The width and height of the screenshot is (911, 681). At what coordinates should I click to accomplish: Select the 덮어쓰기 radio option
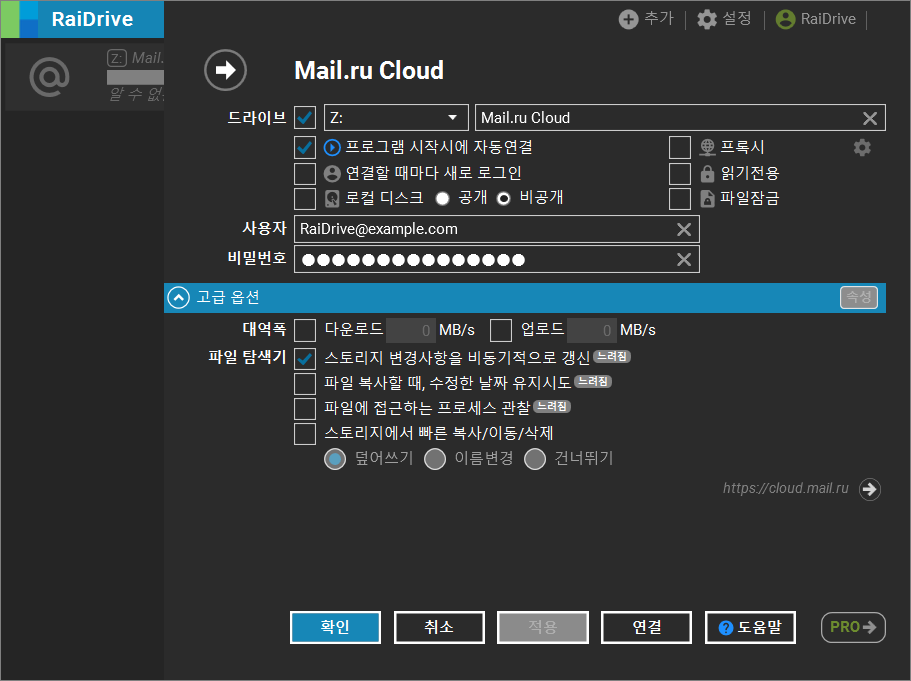pos(335,459)
